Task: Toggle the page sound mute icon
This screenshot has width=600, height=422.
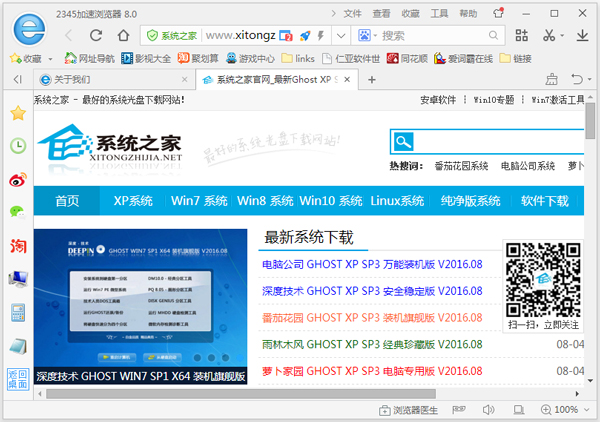Action: (x=488, y=410)
